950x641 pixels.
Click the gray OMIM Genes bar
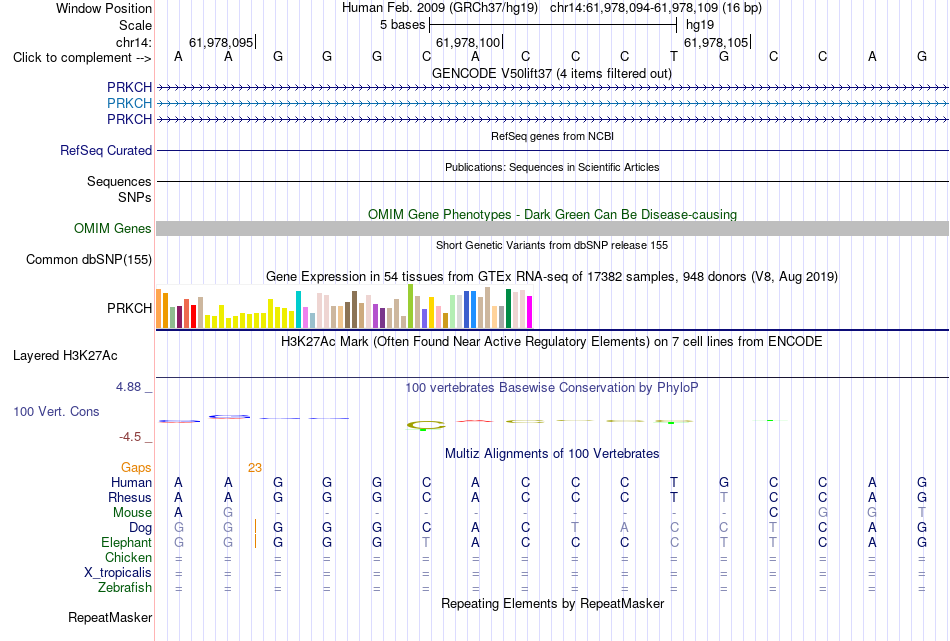pyautogui.click(x=552, y=228)
